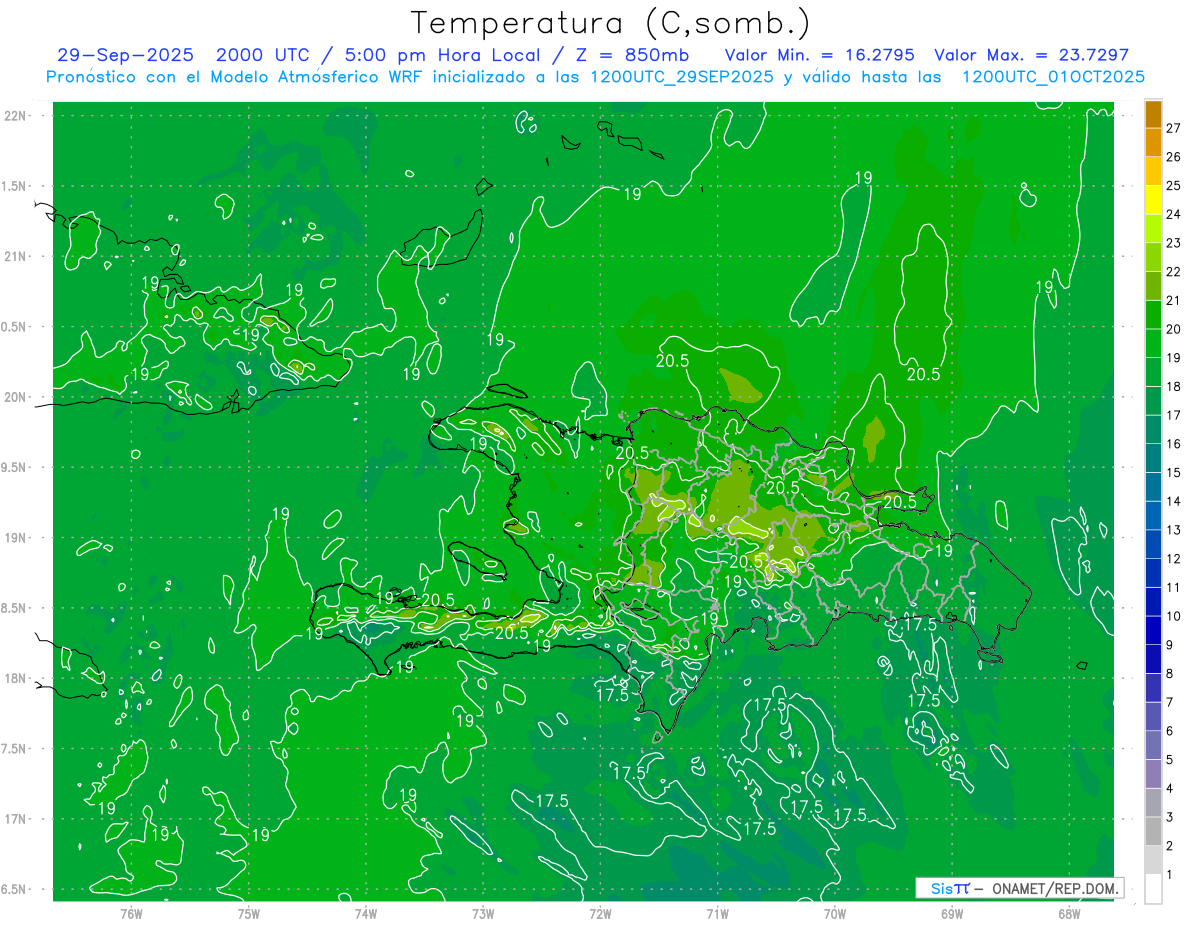The image size is (1200, 927).
Task: Click the "1" label on the color legend
Action: coord(1170,875)
